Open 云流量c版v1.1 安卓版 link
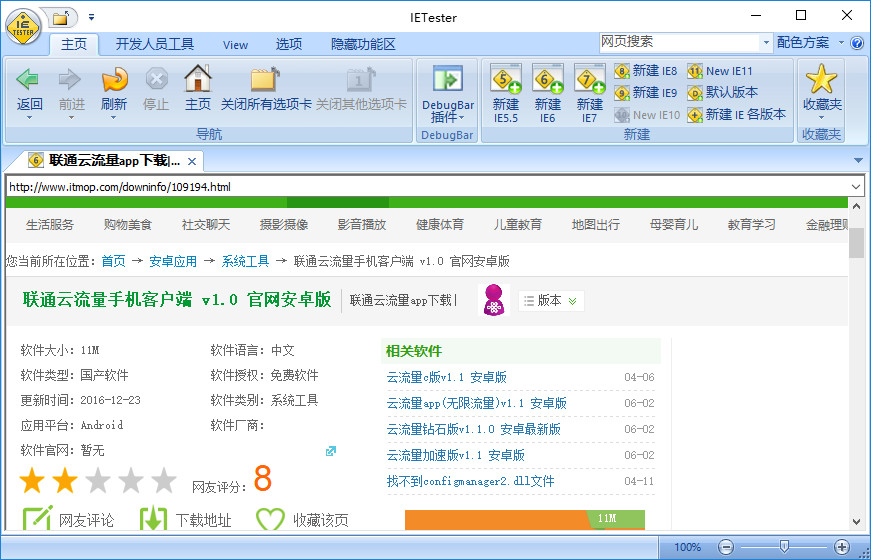The height and width of the screenshot is (560, 871). point(447,377)
